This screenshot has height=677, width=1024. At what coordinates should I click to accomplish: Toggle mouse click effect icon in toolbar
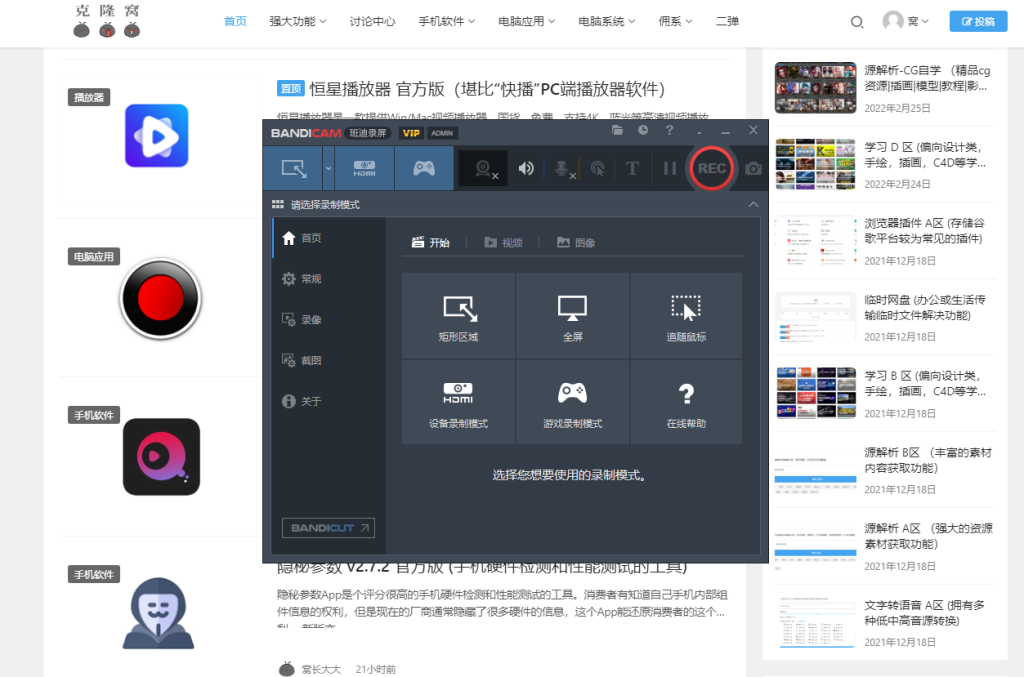click(x=598, y=169)
